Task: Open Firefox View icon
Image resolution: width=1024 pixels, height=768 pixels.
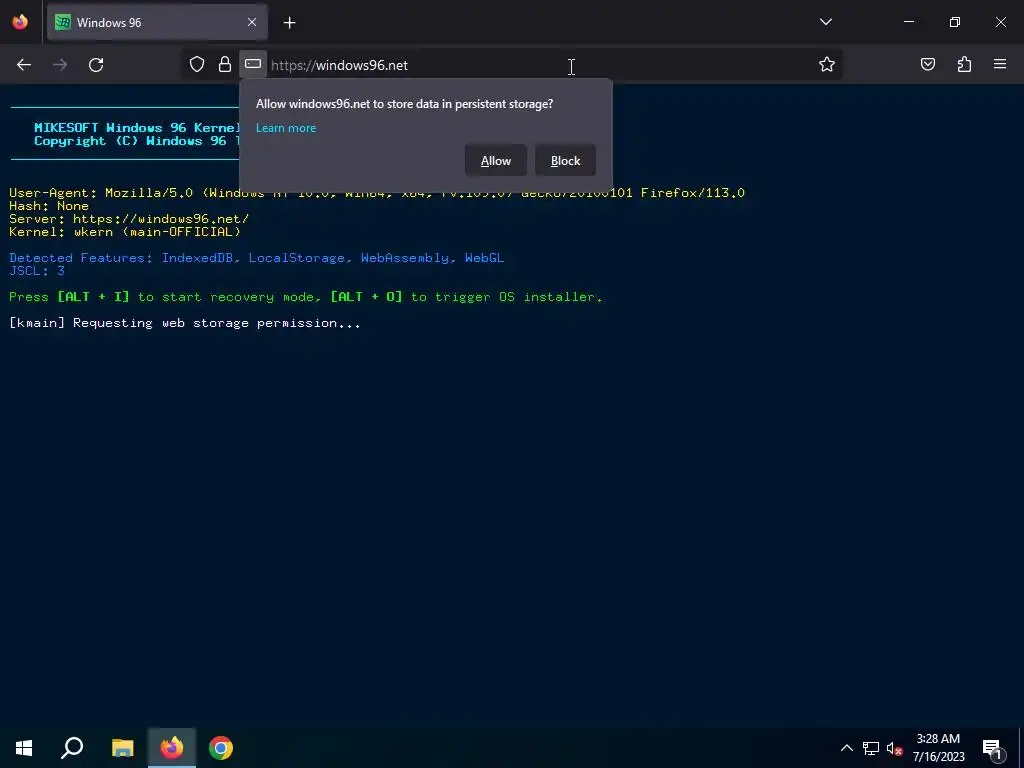Action: tap(20, 22)
